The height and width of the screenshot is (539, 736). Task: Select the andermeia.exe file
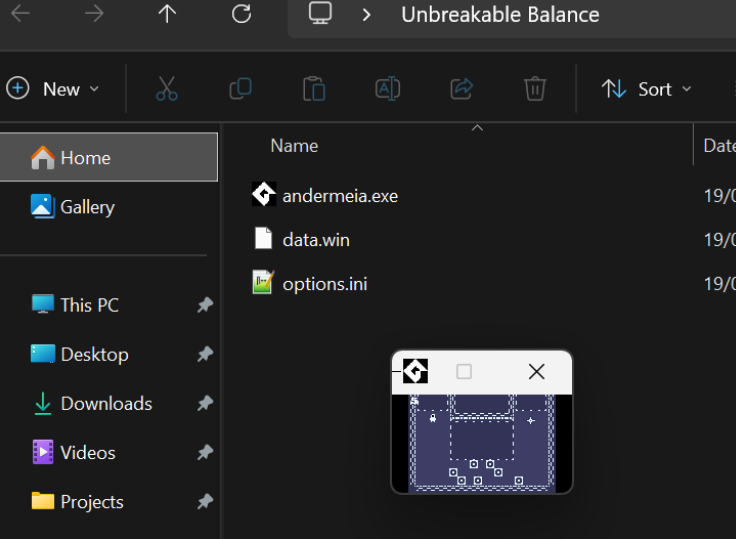pos(340,196)
